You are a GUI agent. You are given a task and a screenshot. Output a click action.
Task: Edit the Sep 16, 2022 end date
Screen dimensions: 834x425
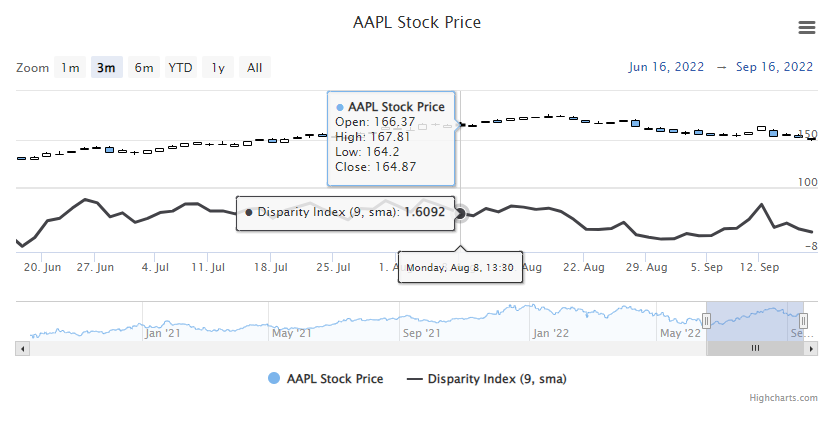click(774, 68)
